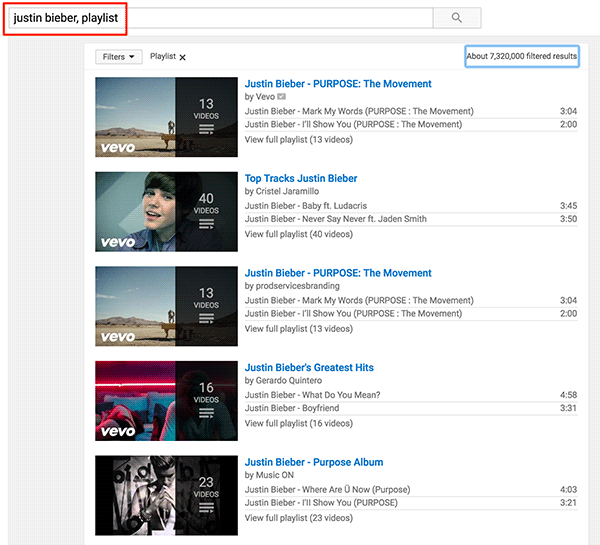Viewport: 600px width, 545px height.
Task: Click the Playlist filter label
Action: click(x=163, y=56)
